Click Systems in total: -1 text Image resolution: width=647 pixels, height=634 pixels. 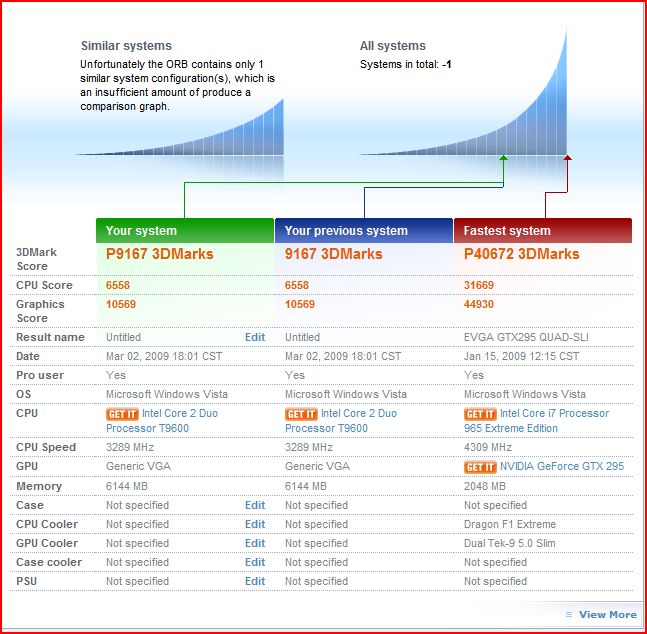405,64
